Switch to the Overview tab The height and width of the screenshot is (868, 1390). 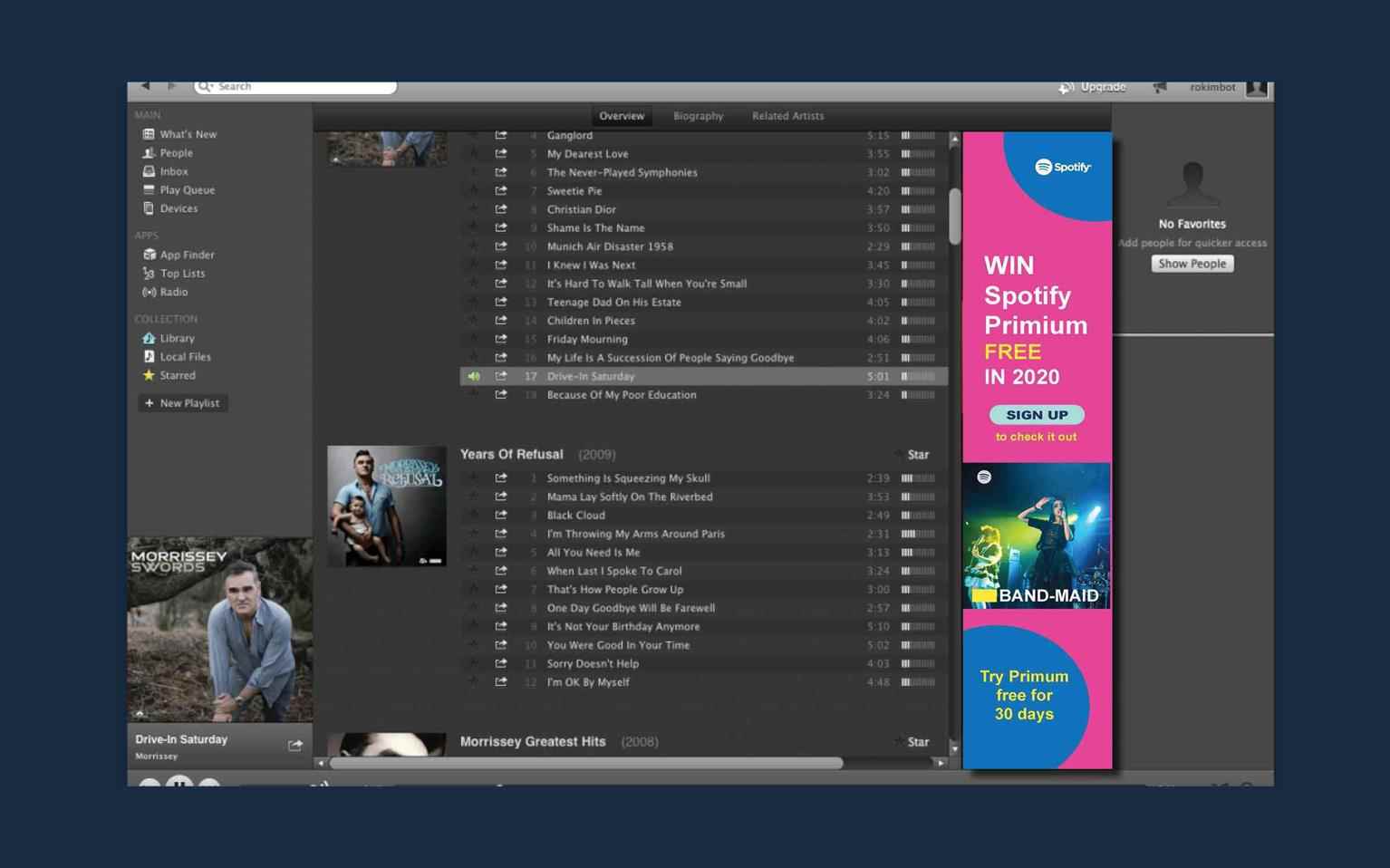[622, 116]
